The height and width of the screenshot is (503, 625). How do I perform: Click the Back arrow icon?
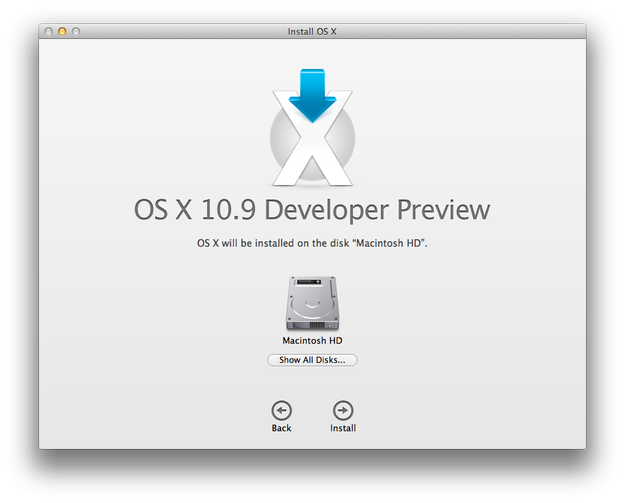pos(281,410)
